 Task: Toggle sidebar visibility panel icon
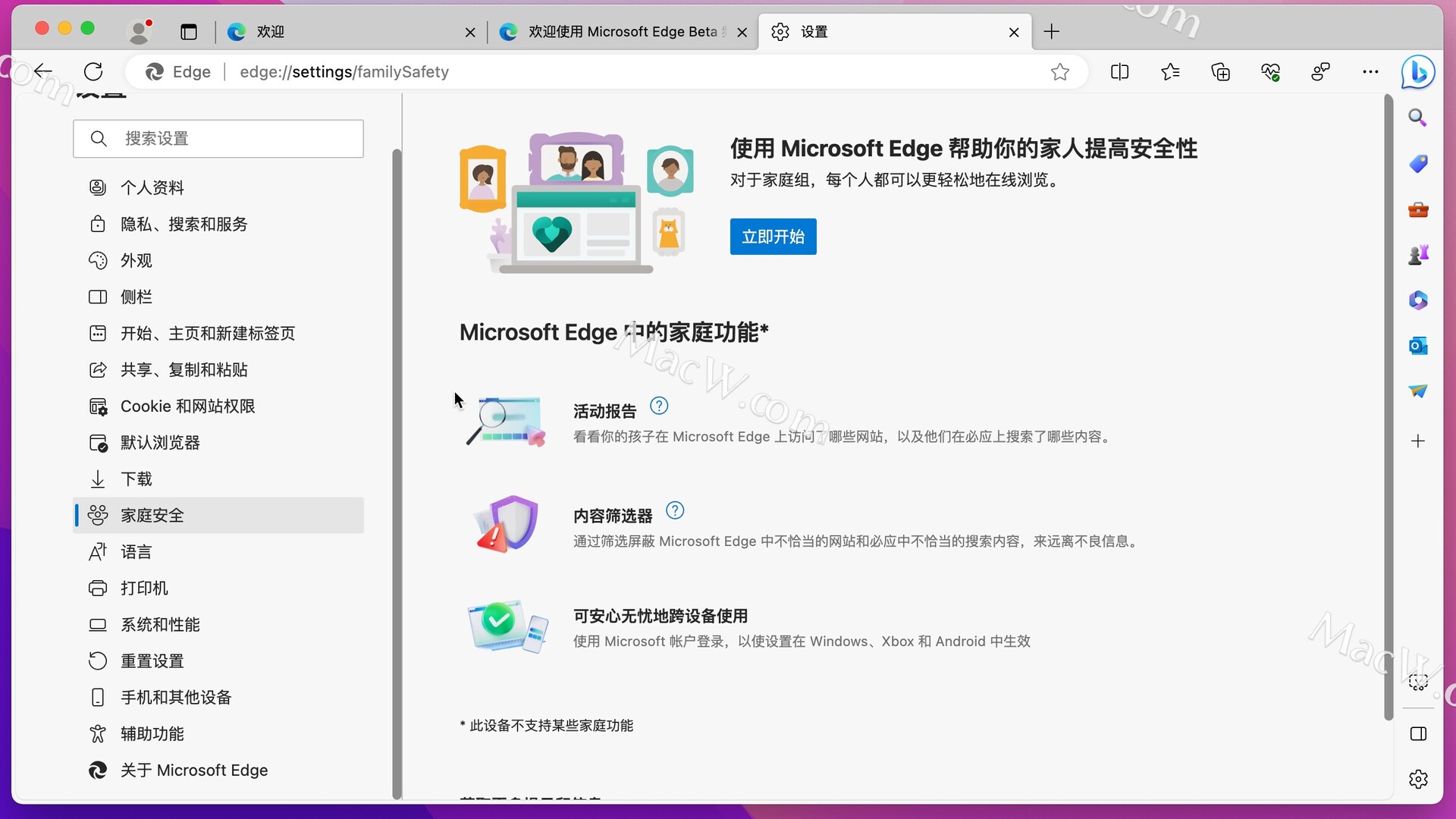1418,734
